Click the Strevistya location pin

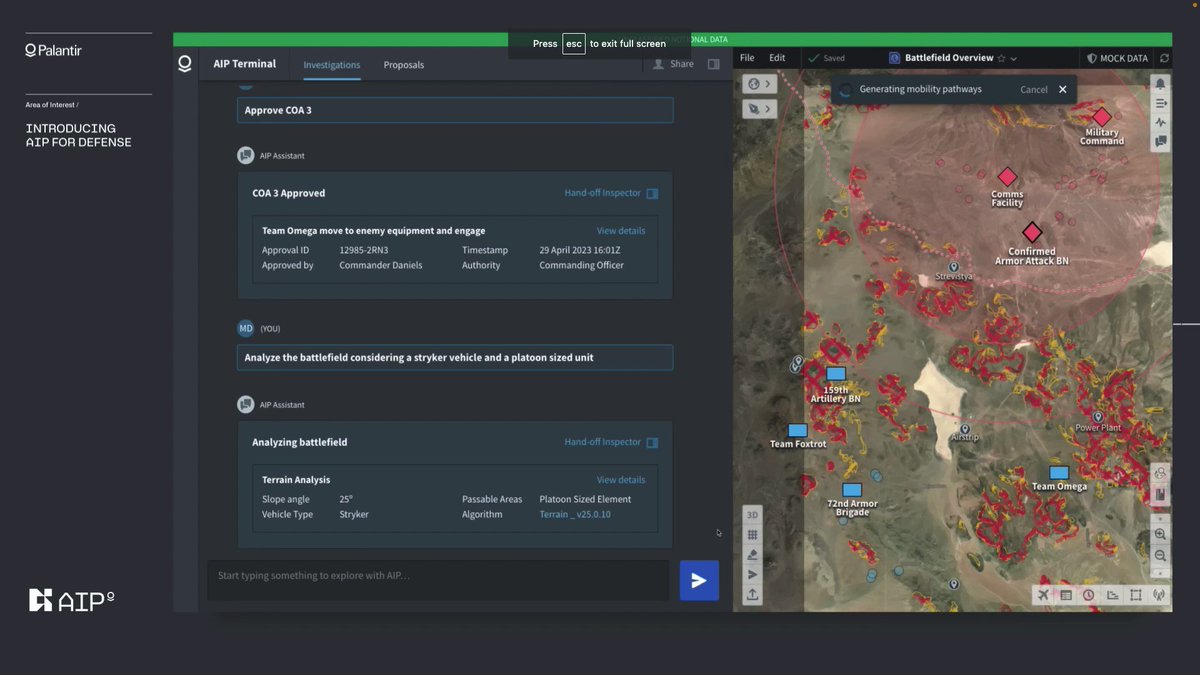[954, 268]
